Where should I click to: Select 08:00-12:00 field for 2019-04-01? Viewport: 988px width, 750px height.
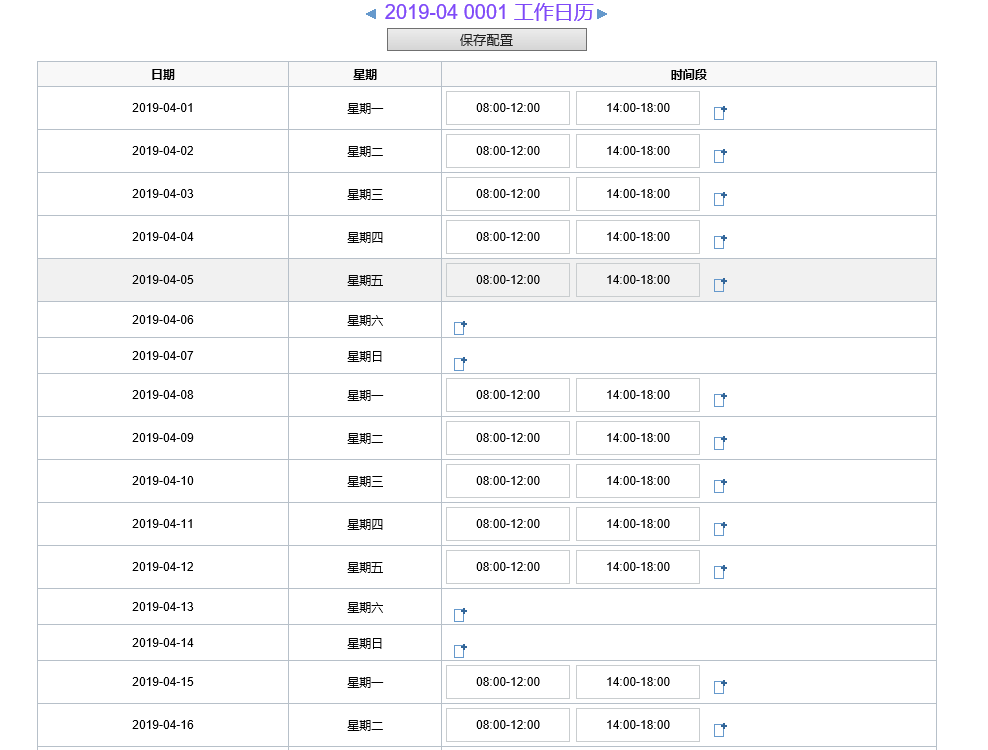[508, 108]
